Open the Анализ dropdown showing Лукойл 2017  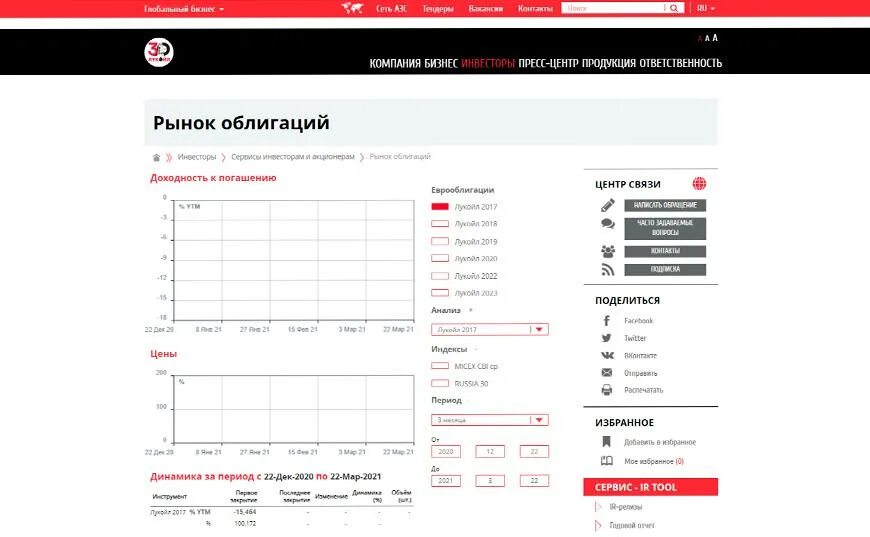(x=490, y=330)
